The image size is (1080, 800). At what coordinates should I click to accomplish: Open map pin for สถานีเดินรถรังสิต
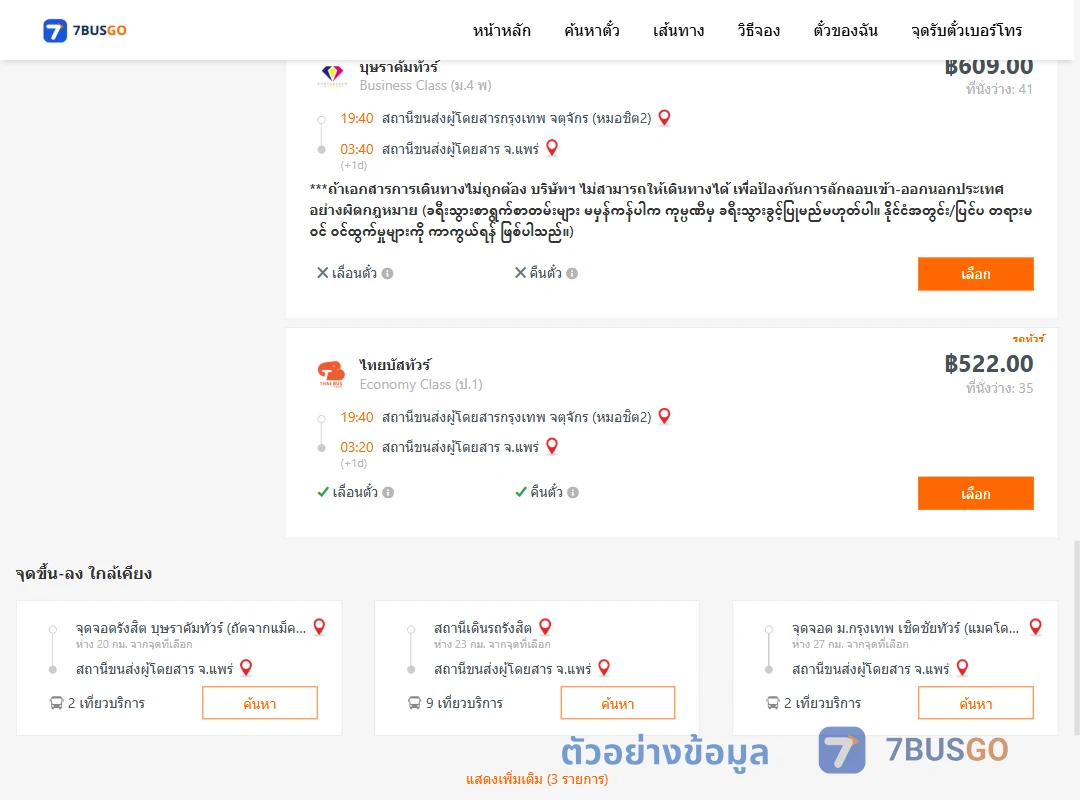[x=545, y=626]
